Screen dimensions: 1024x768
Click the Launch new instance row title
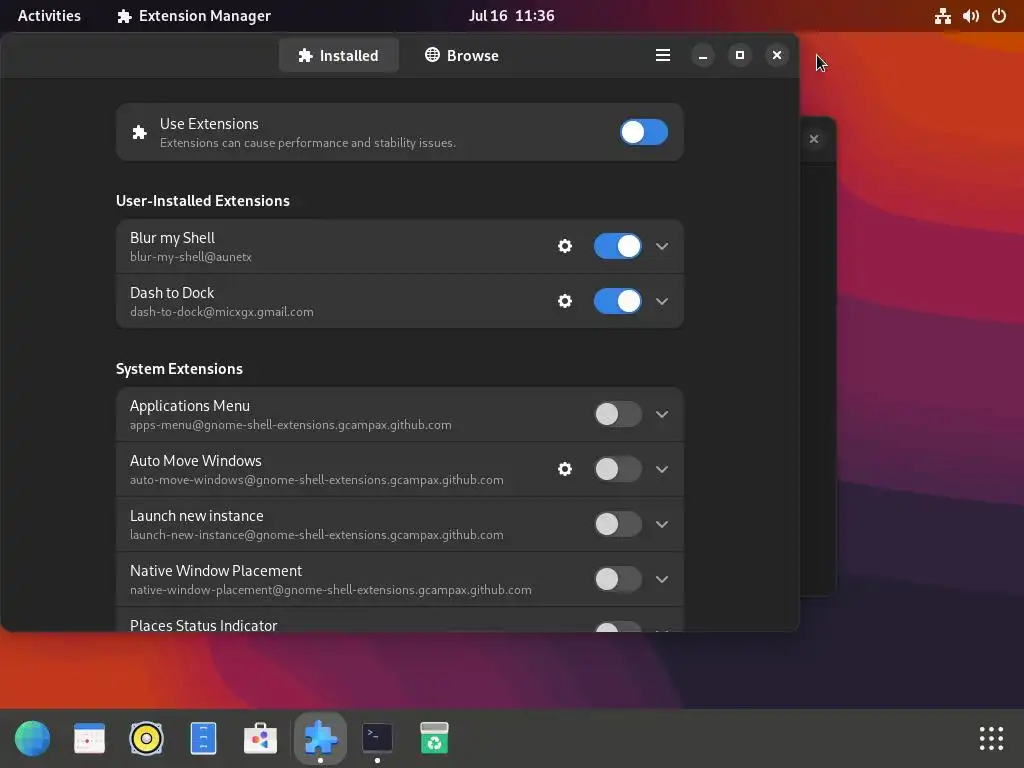coord(197,515)
